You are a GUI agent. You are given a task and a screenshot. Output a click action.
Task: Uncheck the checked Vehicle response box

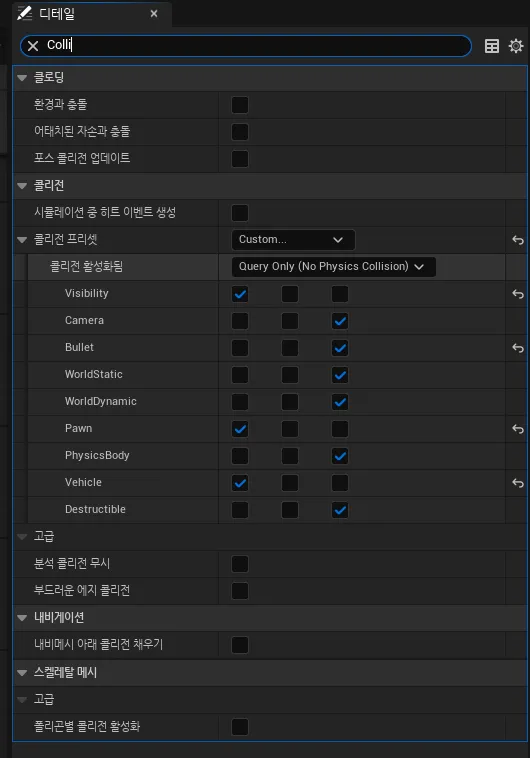pyautogui.click(x=240, y=483)
